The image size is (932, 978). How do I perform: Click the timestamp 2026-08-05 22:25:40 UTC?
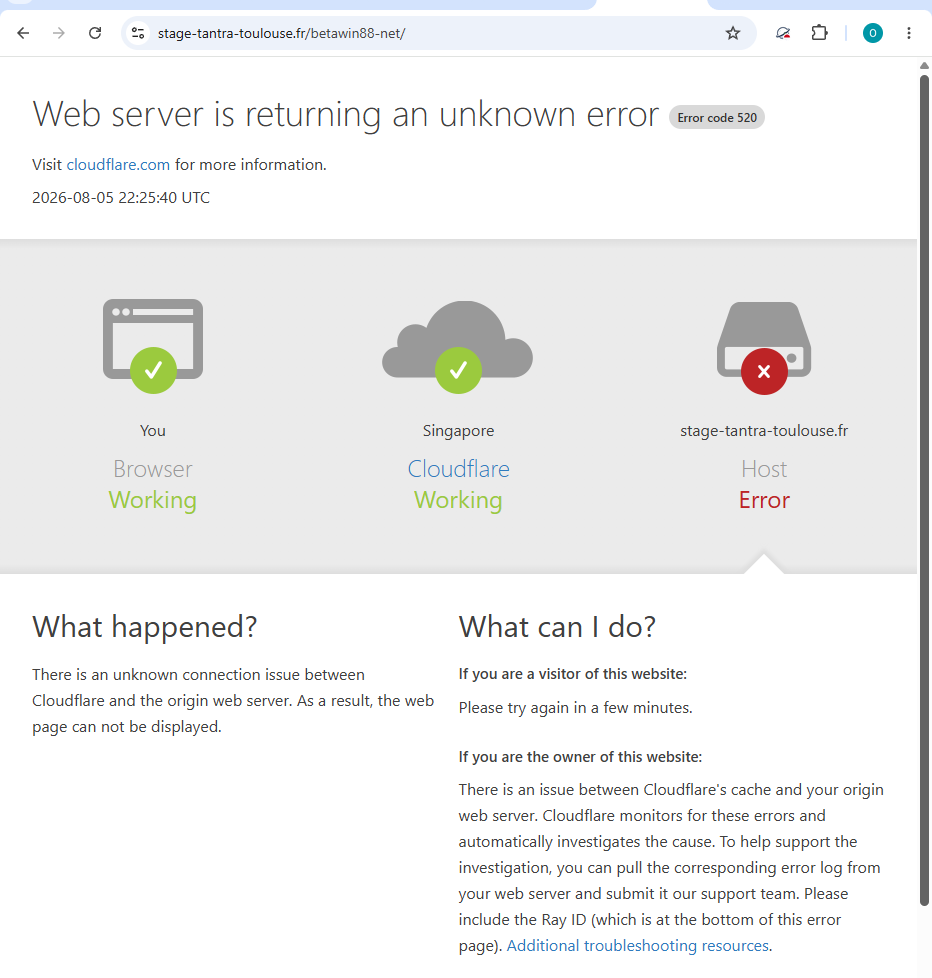pyautogui.click(x=121, y=198)
